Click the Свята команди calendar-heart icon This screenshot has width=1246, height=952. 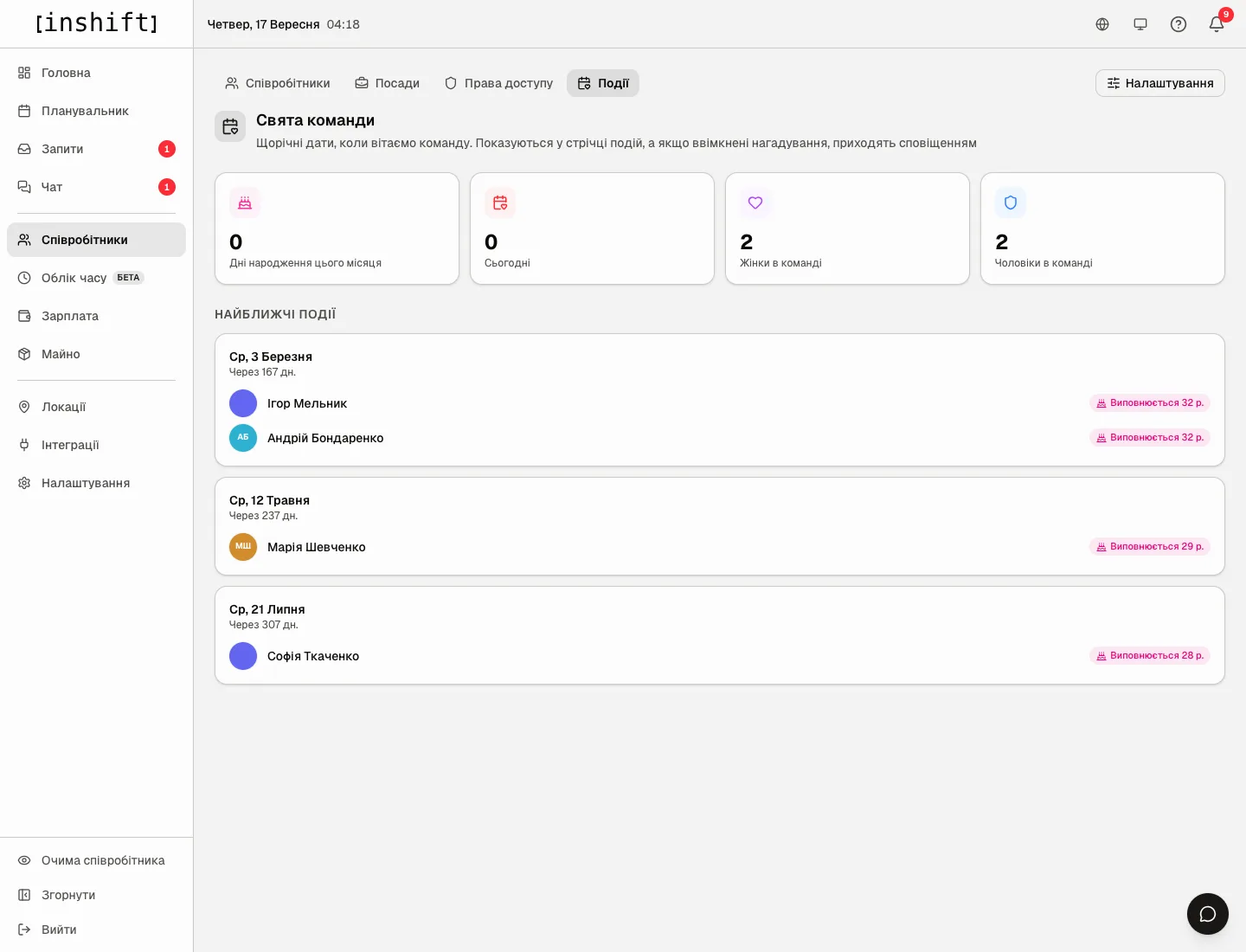pyautogui.click(x=230, y=126)
